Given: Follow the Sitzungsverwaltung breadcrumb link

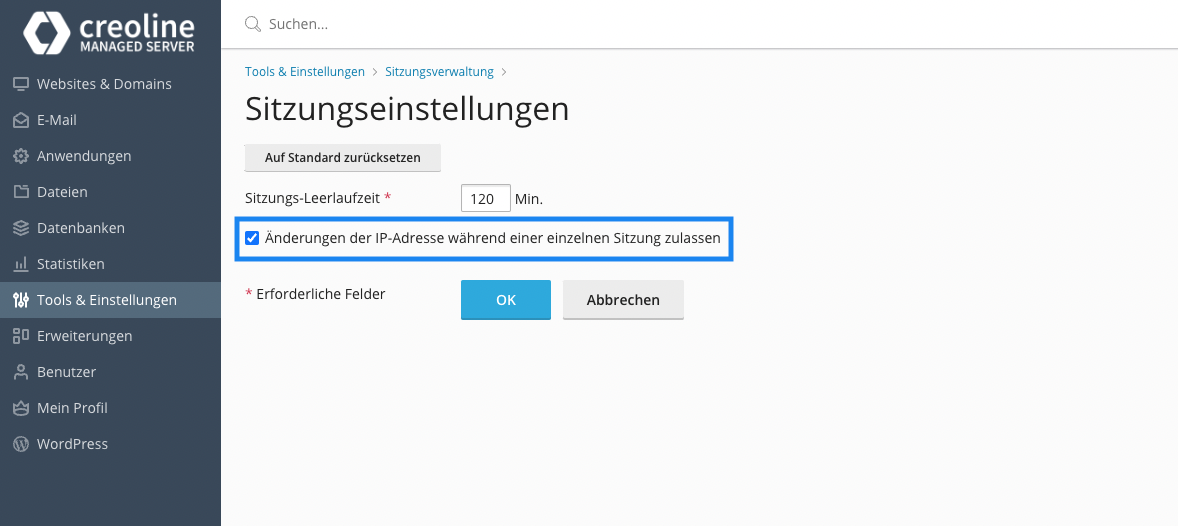Looking at the screenshot, I should point(439,72).
